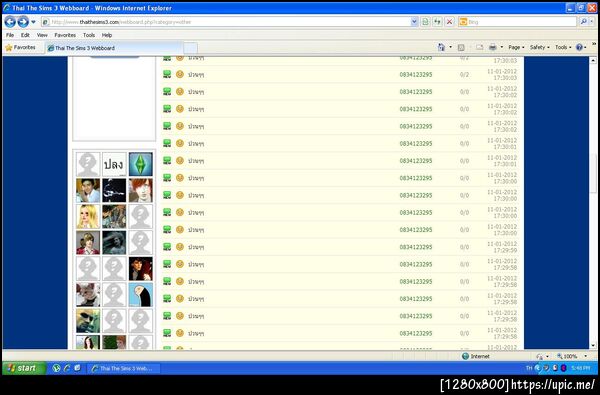Toggle the Compatibility View page icon

[x=425, y=22]
